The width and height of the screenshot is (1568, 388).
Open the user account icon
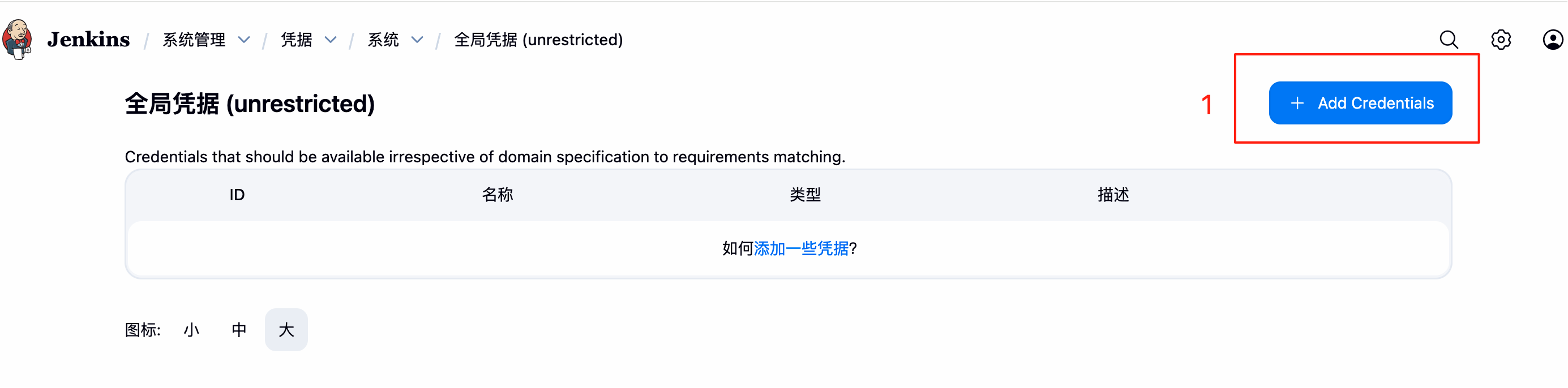click(x=1552, y=40)
